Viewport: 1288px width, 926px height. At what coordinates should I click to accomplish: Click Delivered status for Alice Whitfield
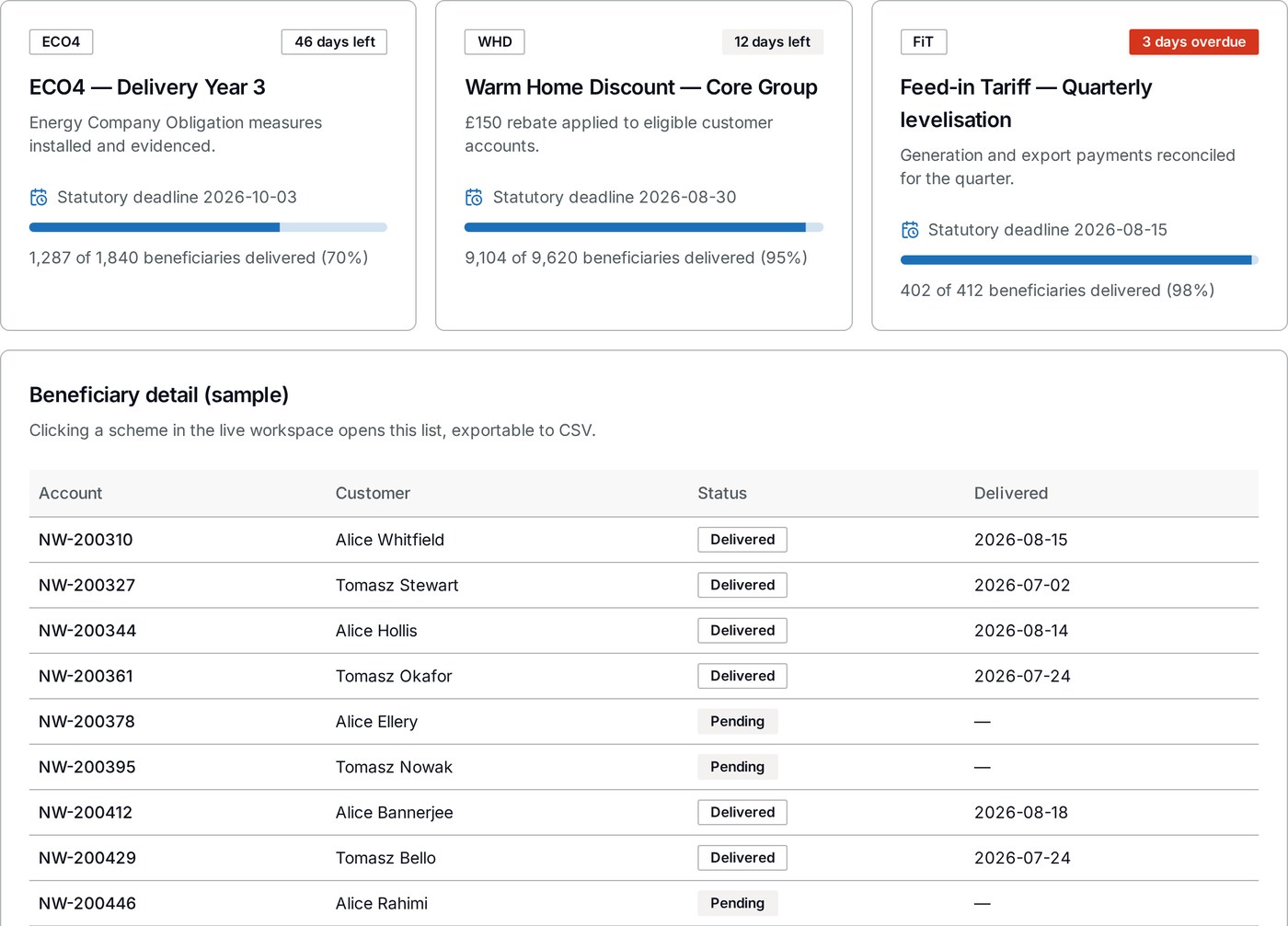tap(742, 540)
